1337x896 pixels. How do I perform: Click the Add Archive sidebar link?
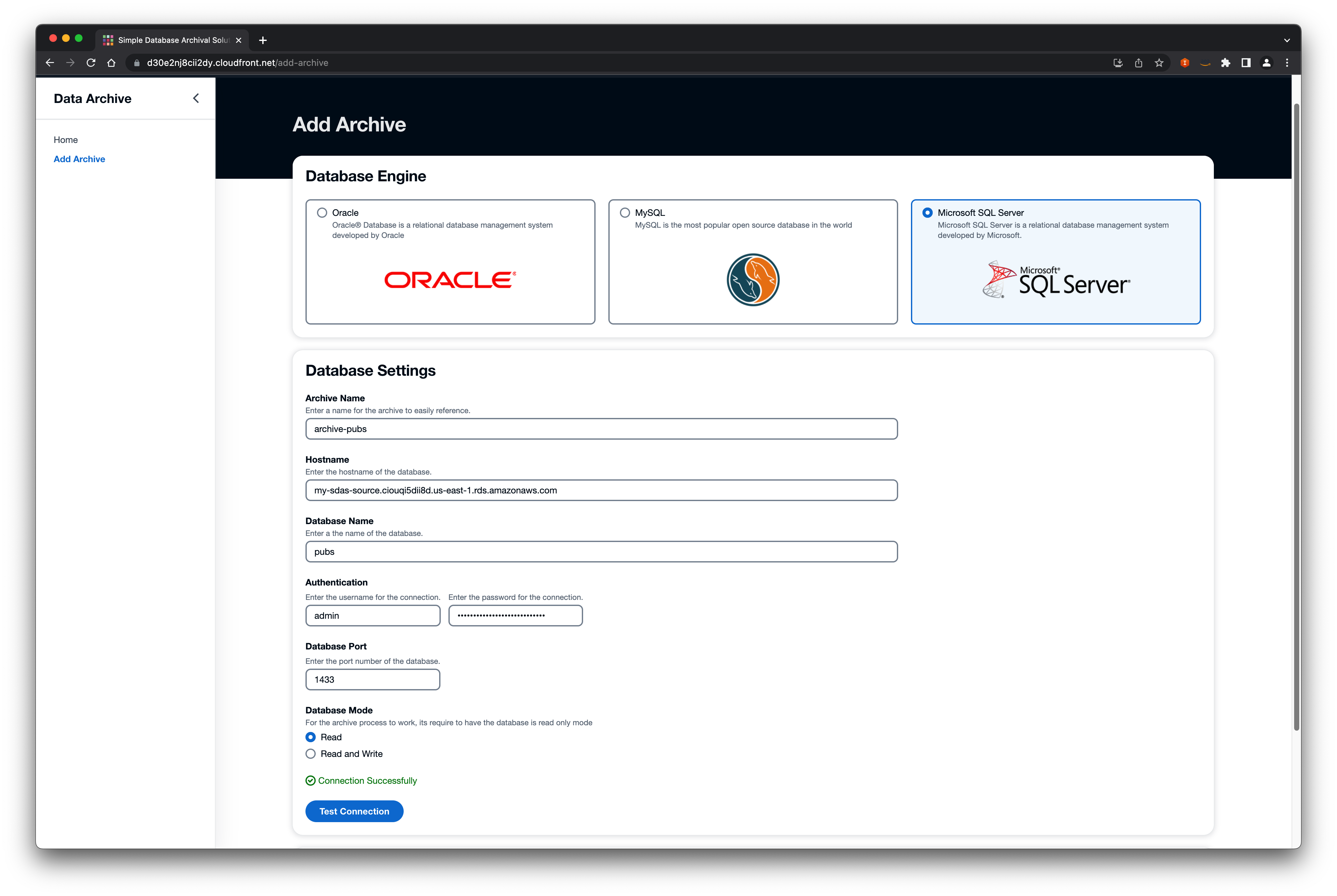[x=79, y=159]
